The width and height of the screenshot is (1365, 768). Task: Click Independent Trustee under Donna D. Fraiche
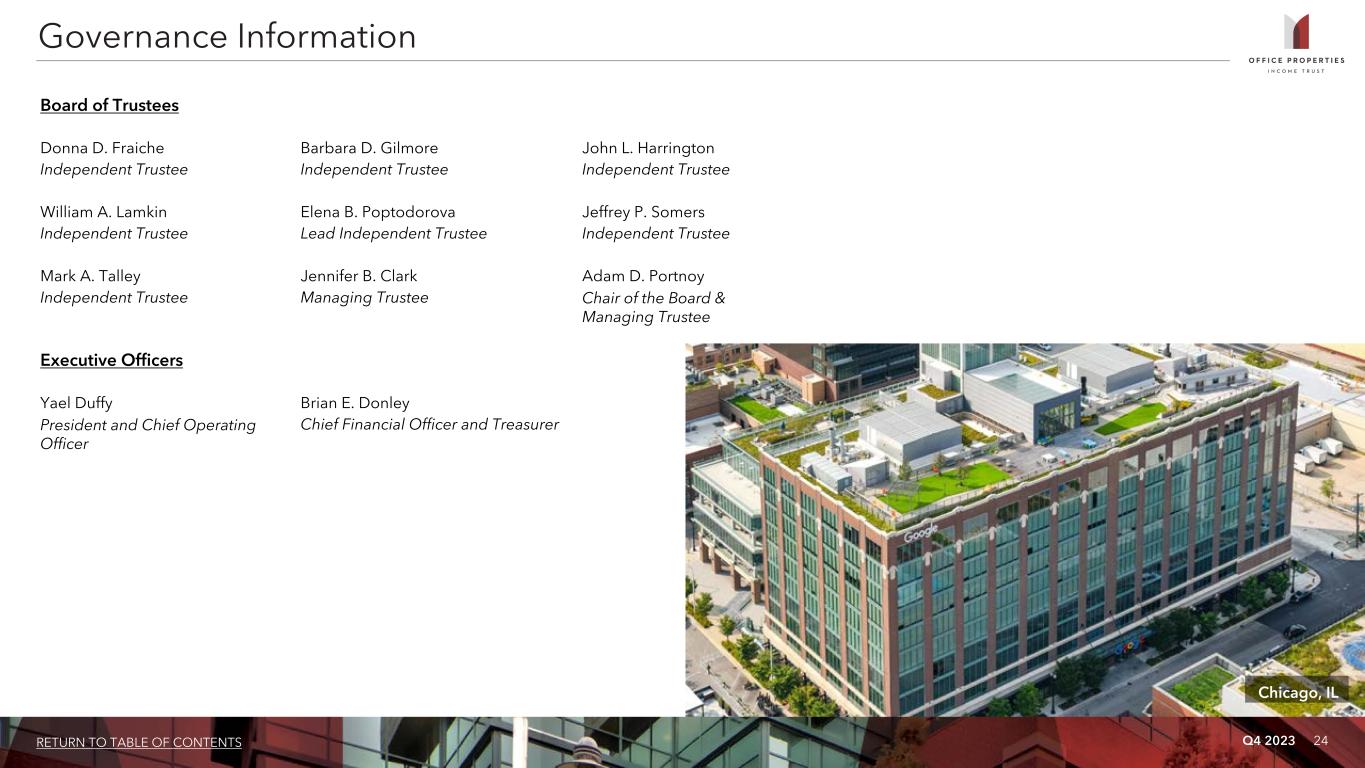114,169
